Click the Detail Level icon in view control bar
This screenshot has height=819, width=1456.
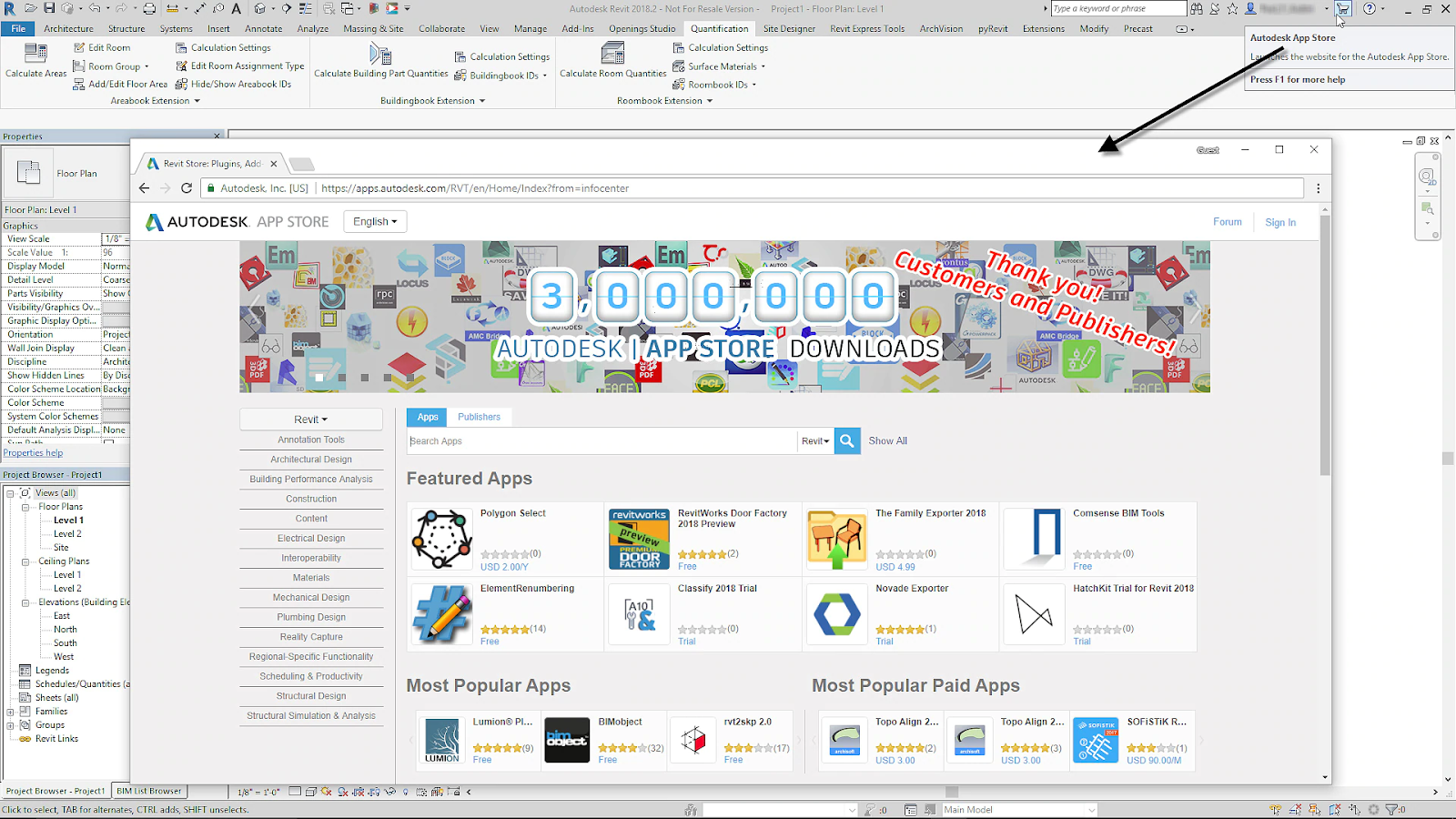point(296,792)
